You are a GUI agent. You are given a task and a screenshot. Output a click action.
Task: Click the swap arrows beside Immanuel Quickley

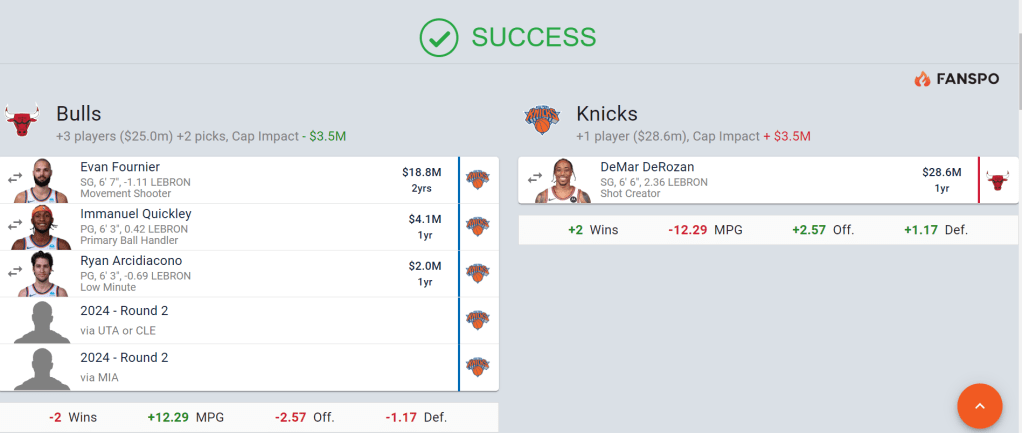pos(15,225)
